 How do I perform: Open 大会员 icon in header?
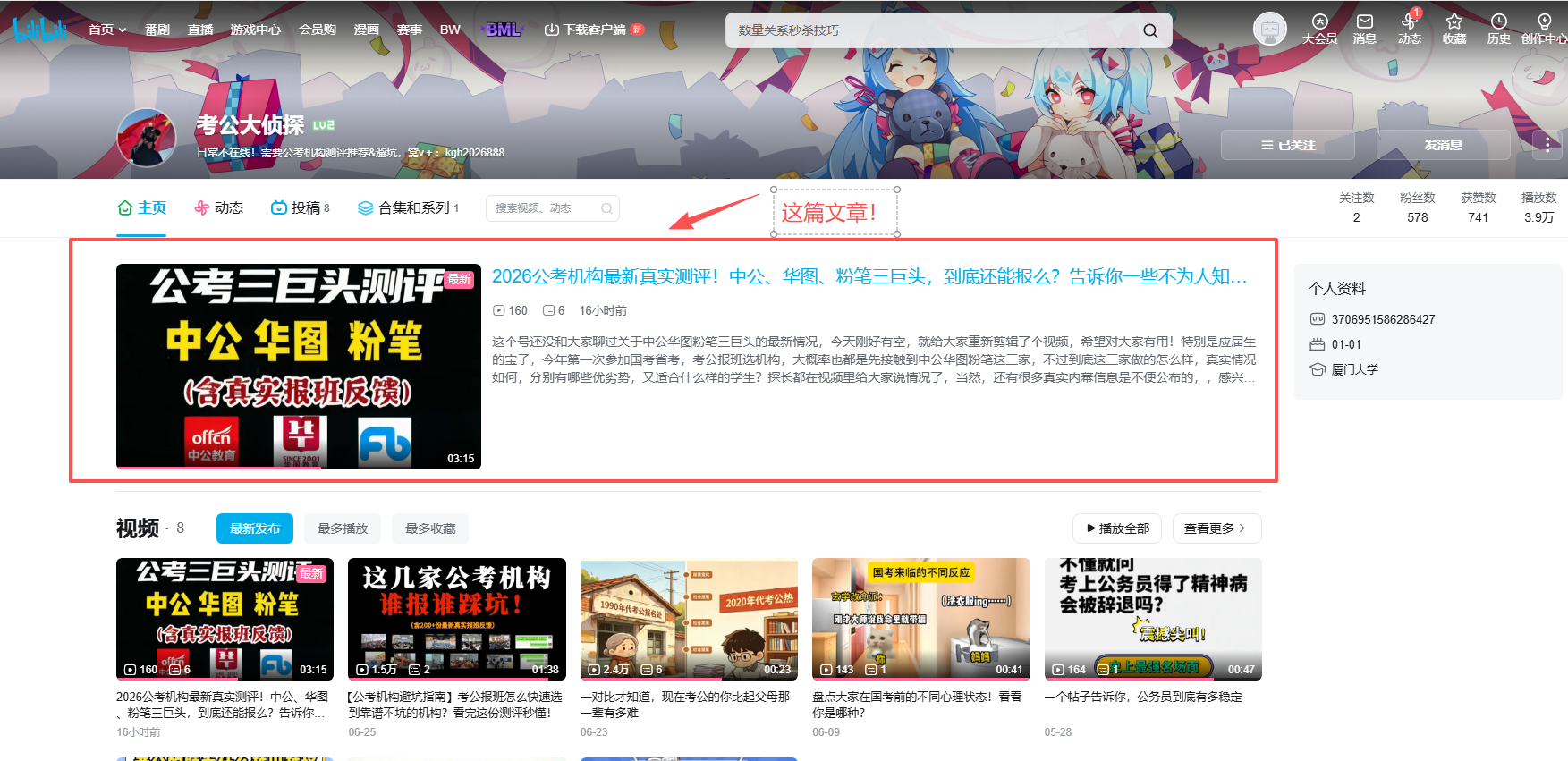tap(1319, 29)
